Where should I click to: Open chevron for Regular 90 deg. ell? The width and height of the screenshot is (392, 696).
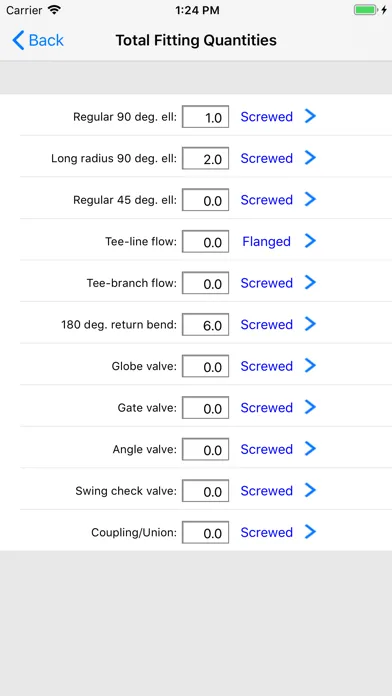point(310,116)
